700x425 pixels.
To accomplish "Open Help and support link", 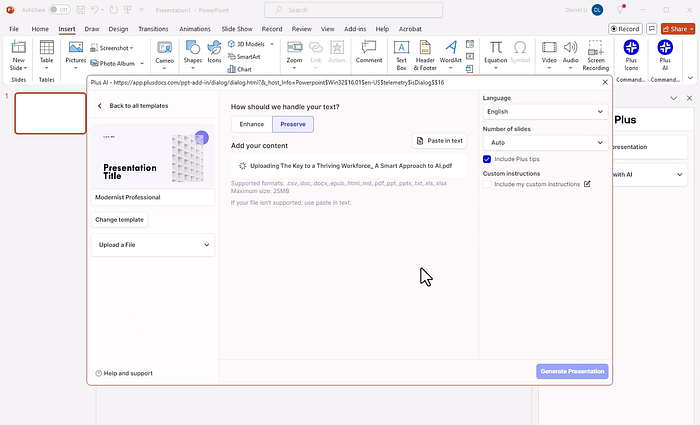I will click(x=124, y=373).
